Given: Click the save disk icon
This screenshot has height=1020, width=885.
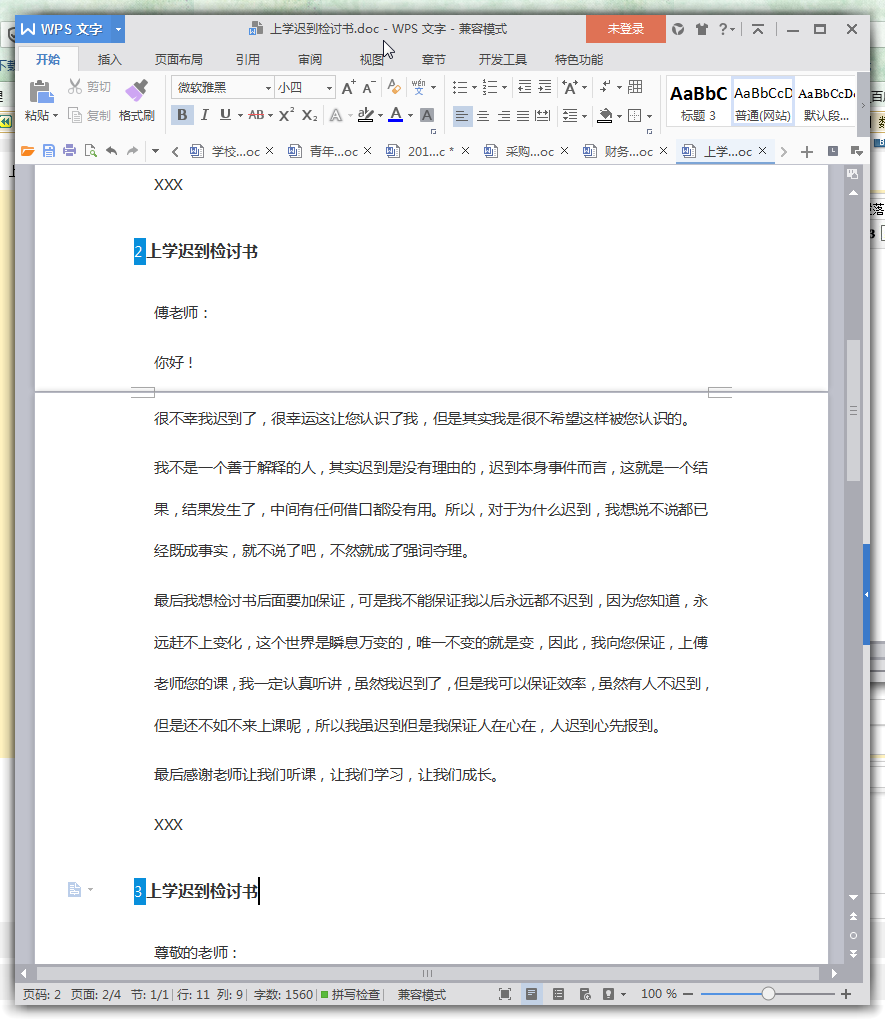Looking at the screenshot, I should [x=49, y=152].
